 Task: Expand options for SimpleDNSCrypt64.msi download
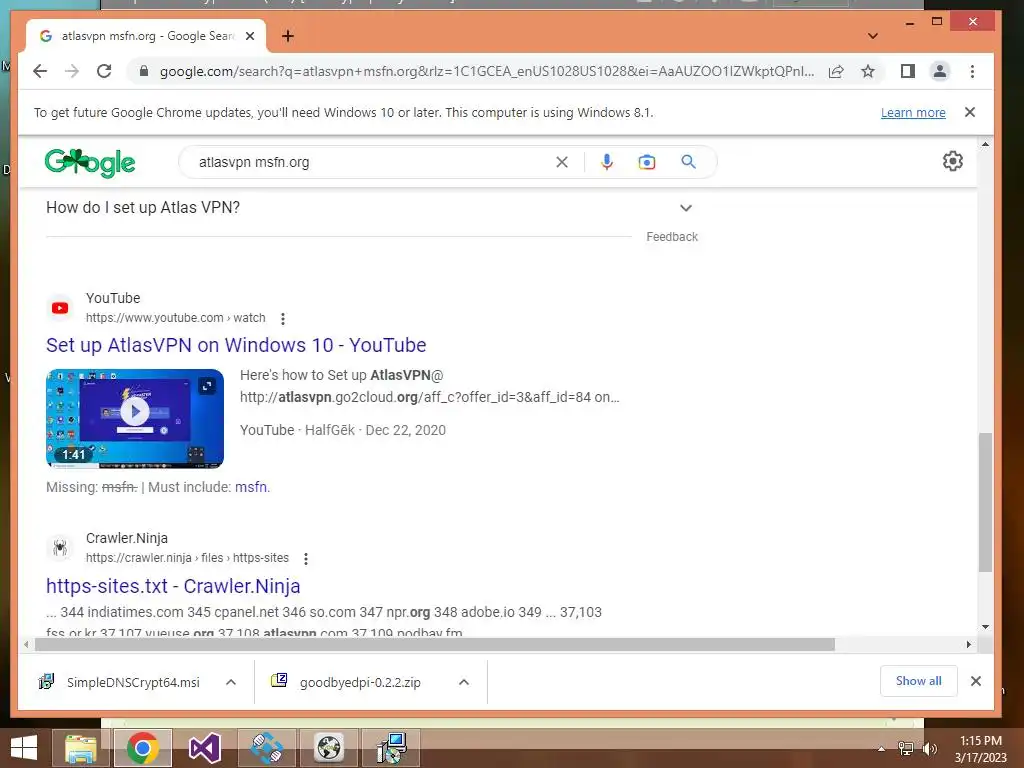[x=231, y=682]
